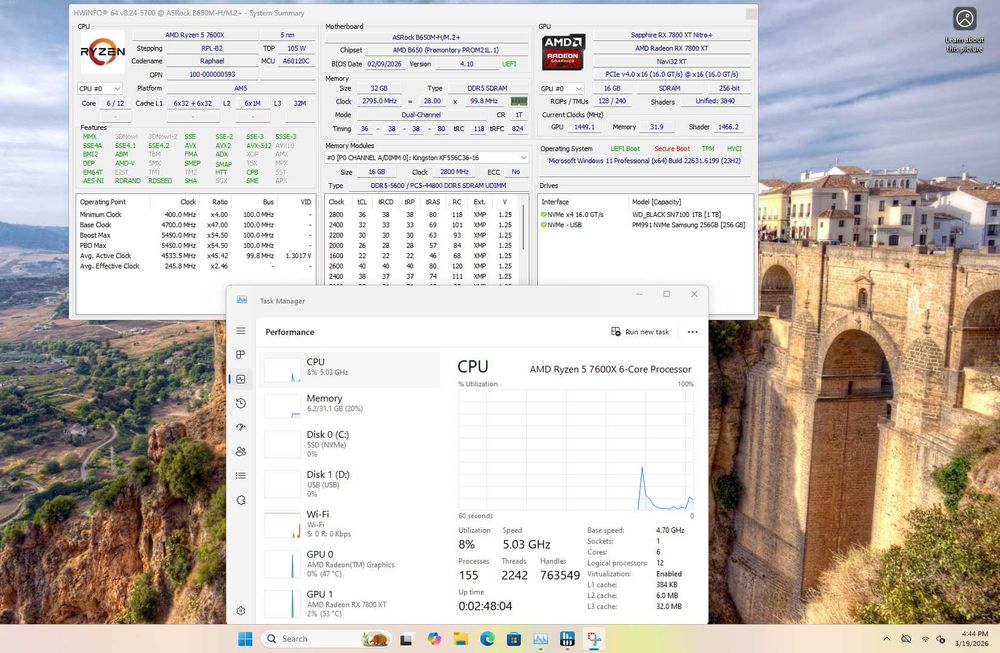The image size is (1000, 653).
Task: Click NVMe - USB drive status icon
Action: coord(543,225)
